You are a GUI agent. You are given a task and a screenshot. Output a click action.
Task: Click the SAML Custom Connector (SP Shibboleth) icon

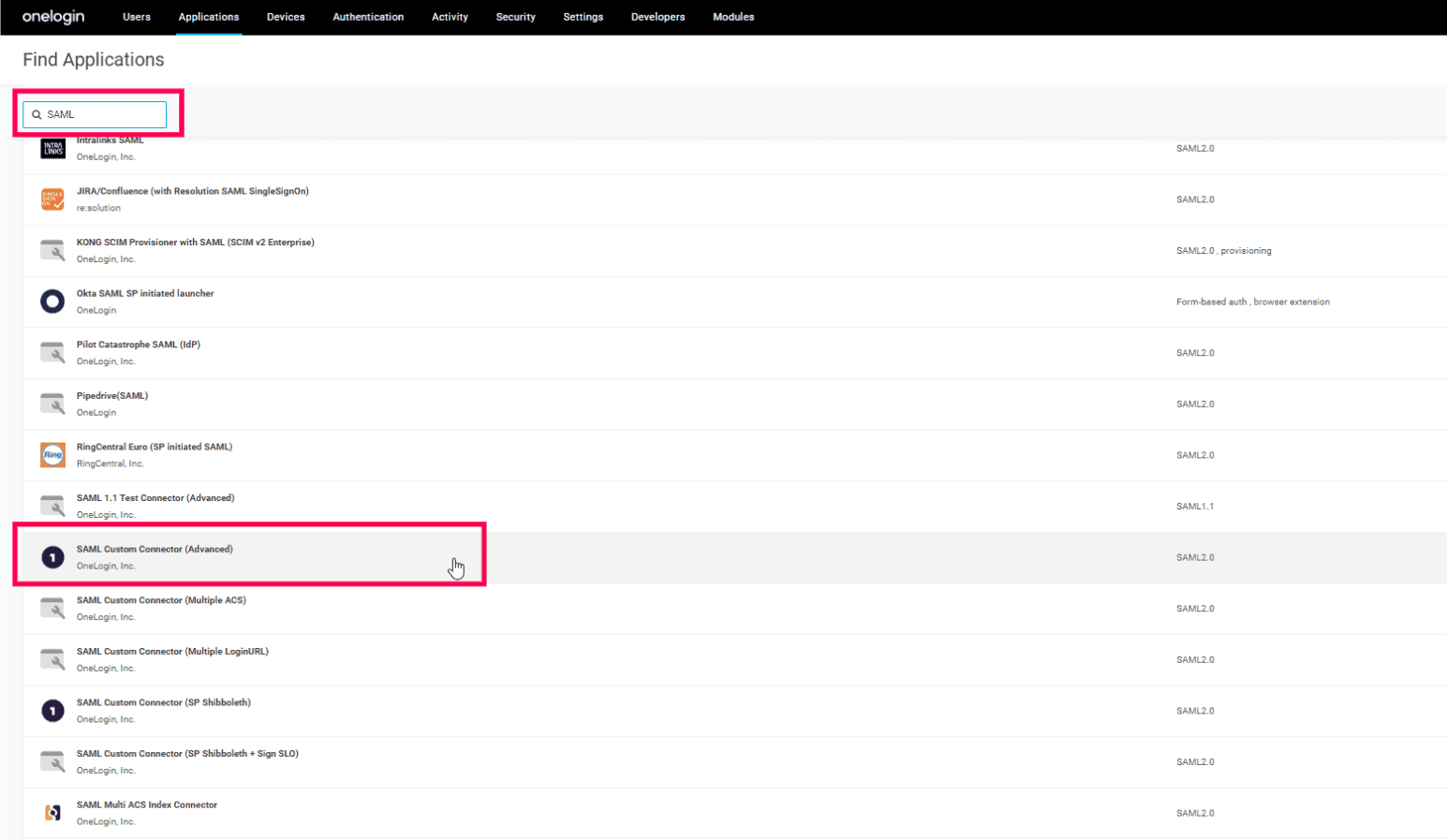[52, 711]
